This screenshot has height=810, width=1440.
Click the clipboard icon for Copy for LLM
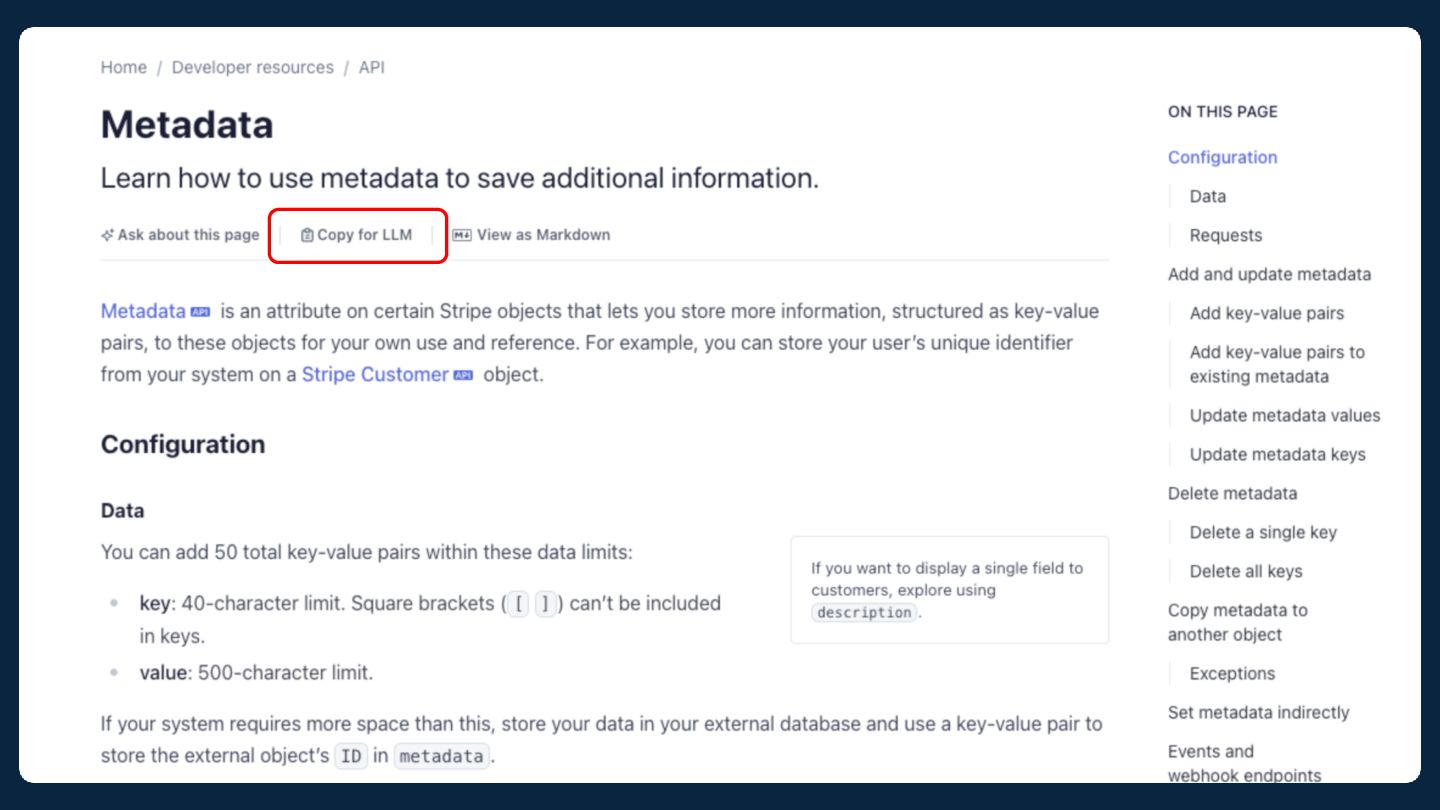click(307, 235)
